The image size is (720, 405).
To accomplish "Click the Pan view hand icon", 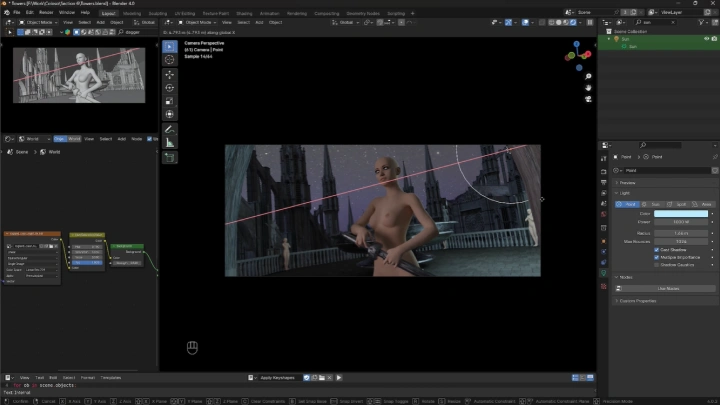I will [x=588, y=88].
